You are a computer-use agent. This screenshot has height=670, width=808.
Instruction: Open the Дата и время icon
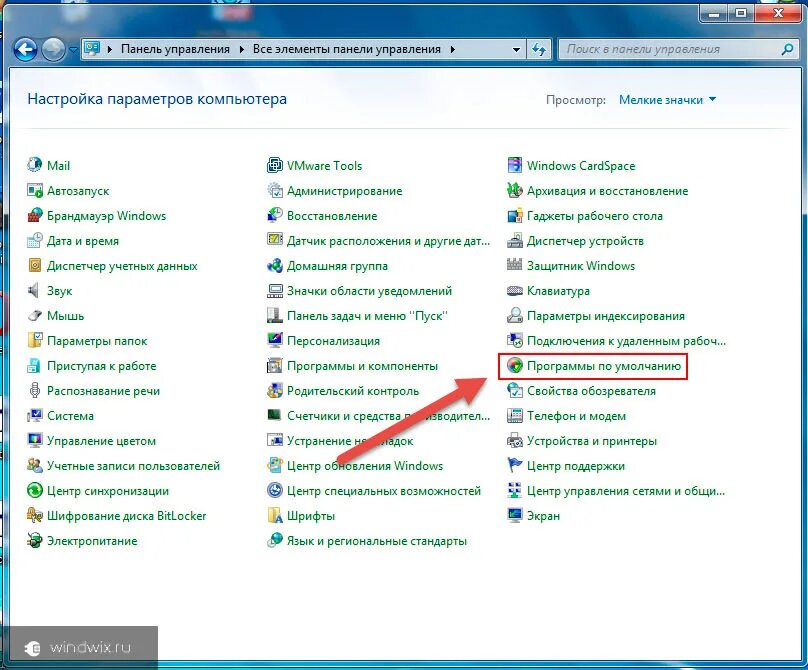35,240
